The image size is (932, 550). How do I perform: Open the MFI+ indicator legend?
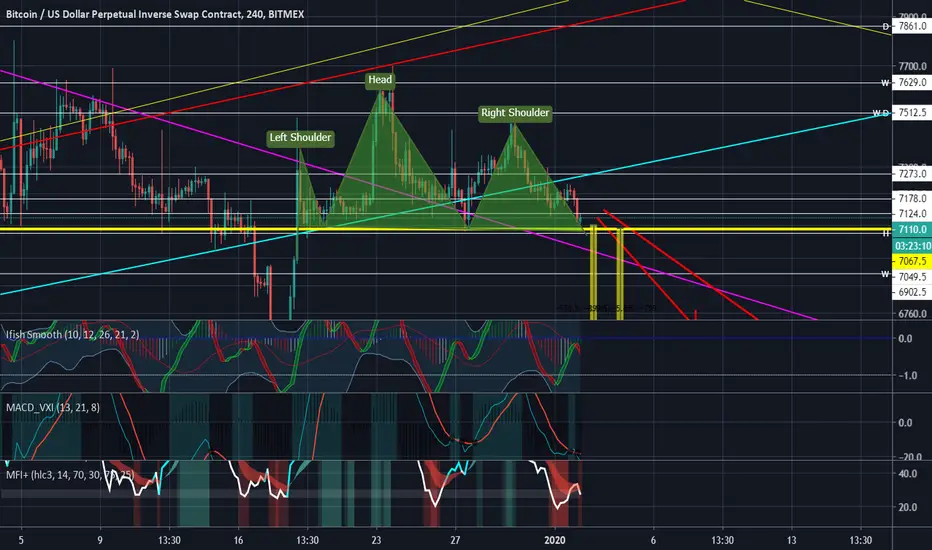[x=70, y=474]
